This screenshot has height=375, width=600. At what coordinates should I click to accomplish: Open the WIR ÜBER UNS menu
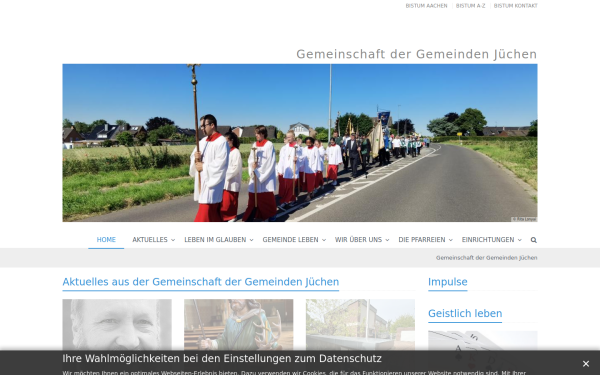coord(358,240)
